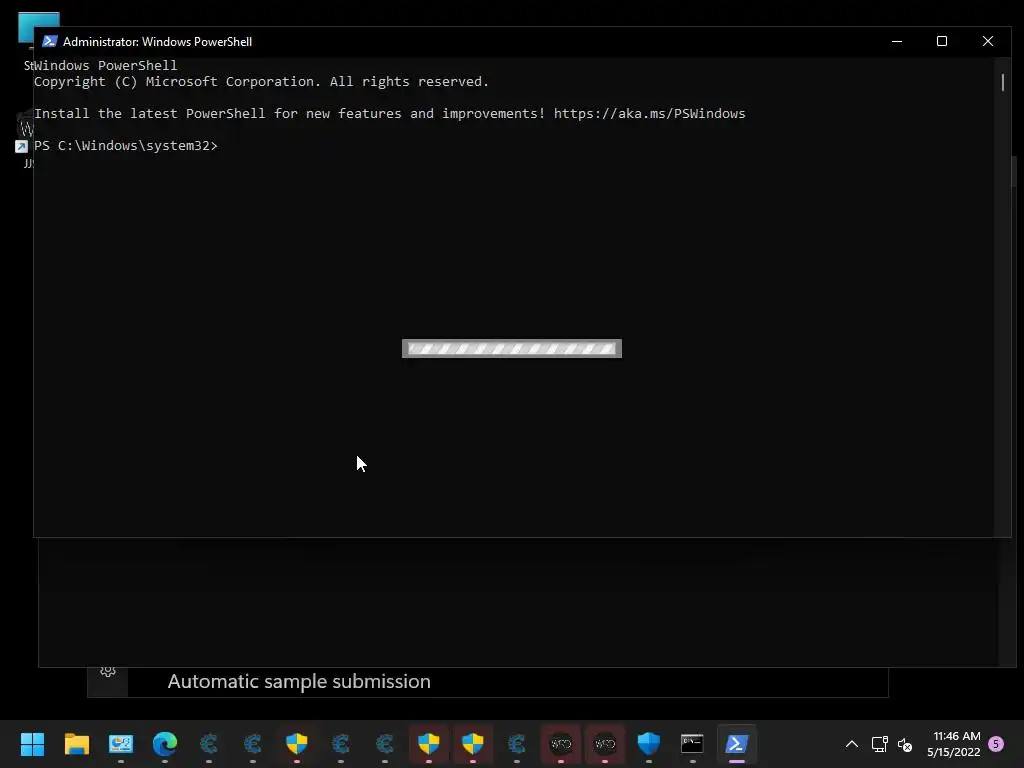Click the Administrator: Windows PowerShell title text

point(157,42)
